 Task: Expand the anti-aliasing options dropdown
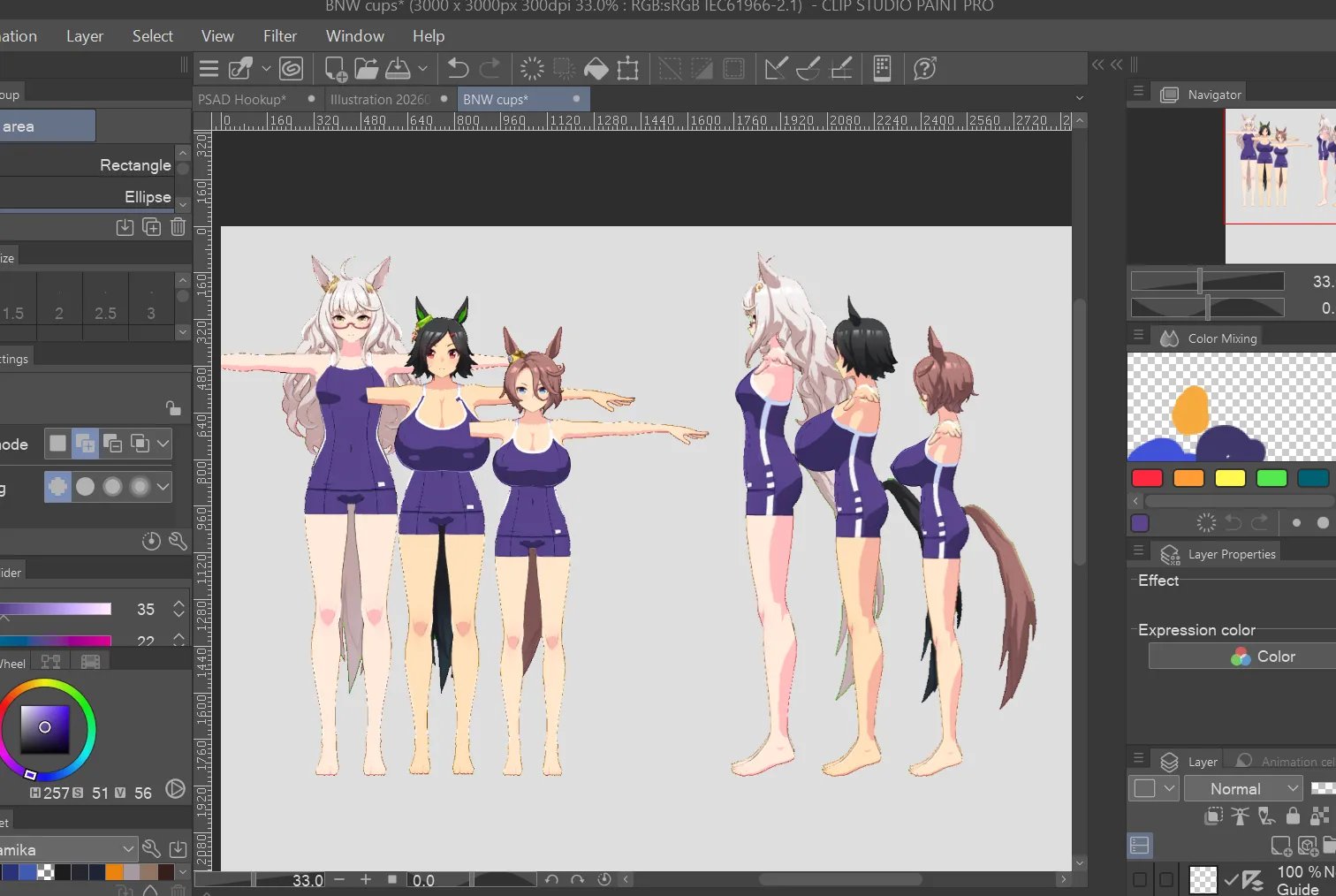tap(163, 486)
